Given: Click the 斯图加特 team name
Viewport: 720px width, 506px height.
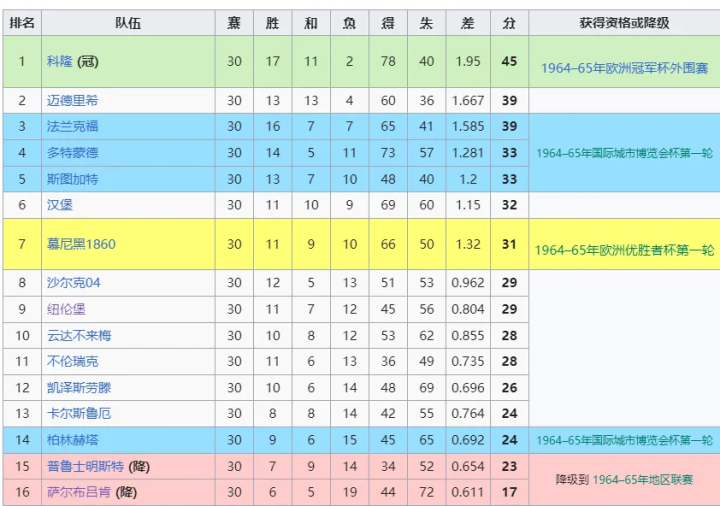Looking at the screenshot, I should pos(72,179).
